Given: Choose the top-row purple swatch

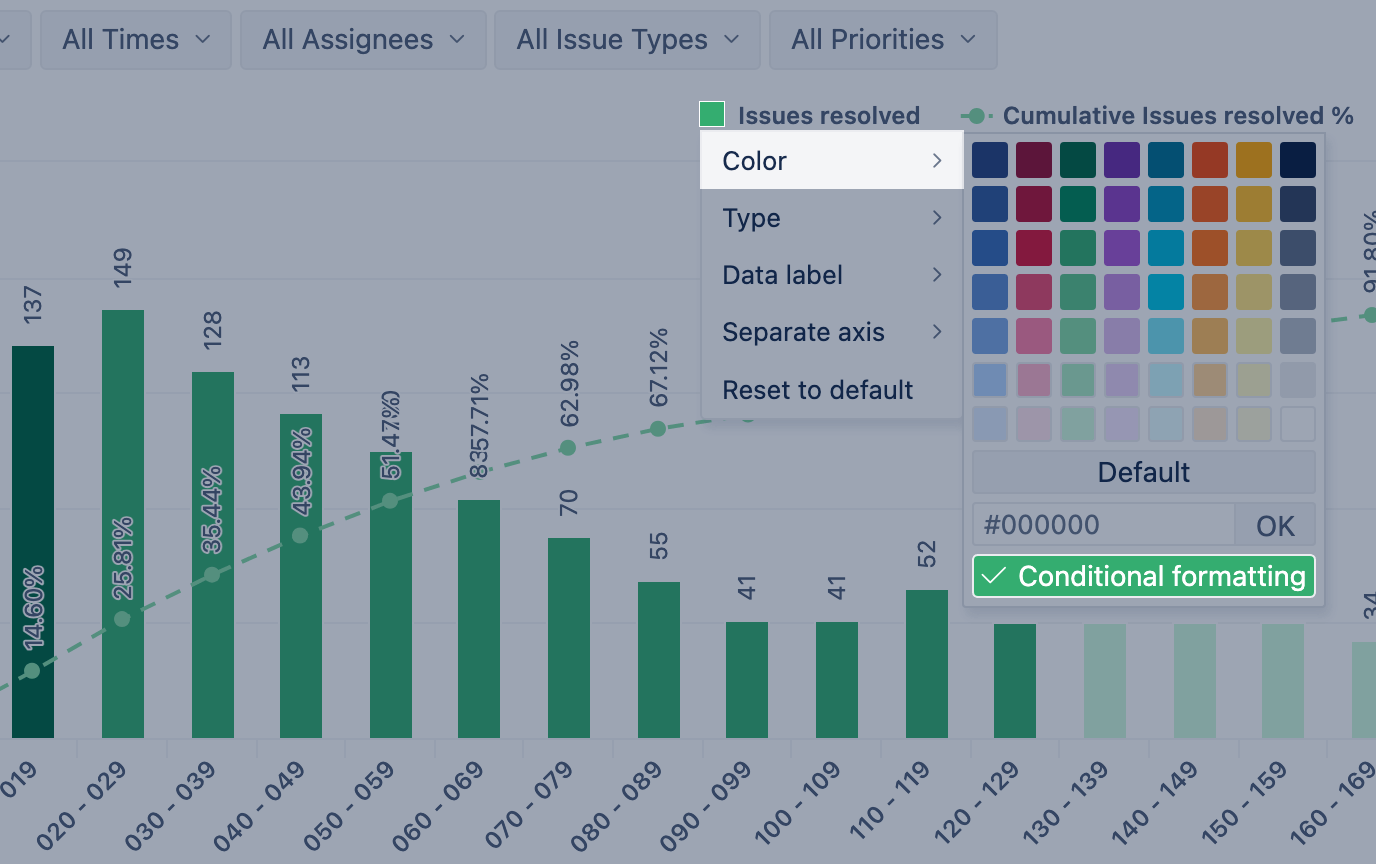Looking at the screenshot, I should tap(1122, 160).
